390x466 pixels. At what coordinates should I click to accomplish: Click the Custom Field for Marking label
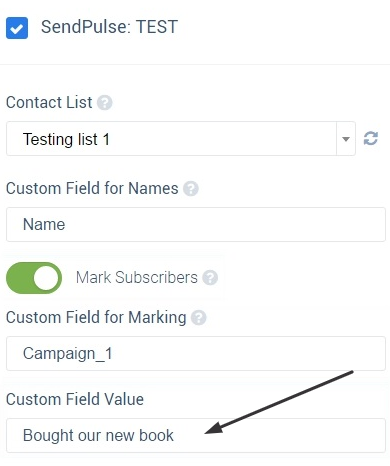click(96, 317)
